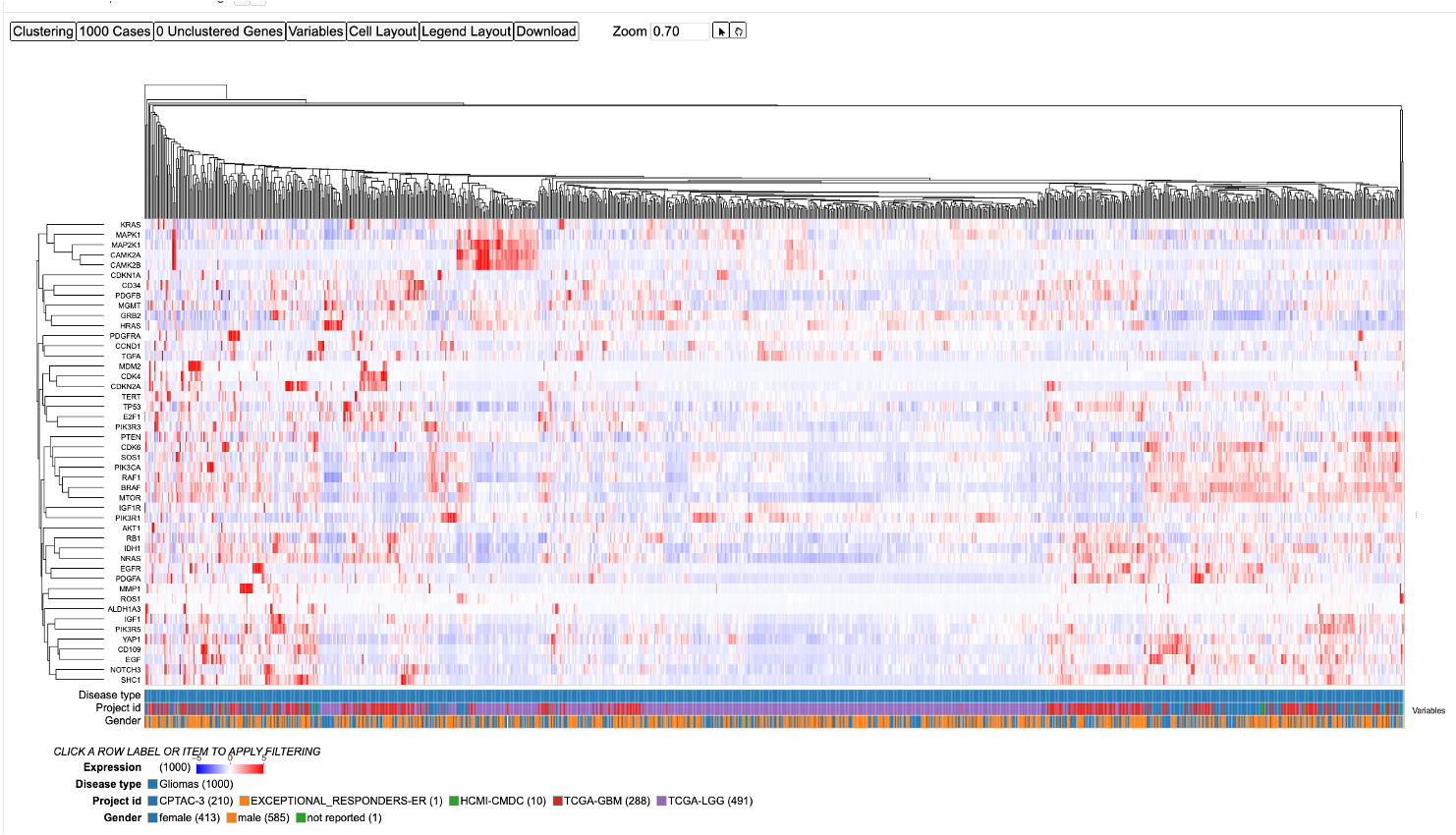Click the female gender legend square
The width and height of the screenshot is (1456, 835).
pos(153,817)
